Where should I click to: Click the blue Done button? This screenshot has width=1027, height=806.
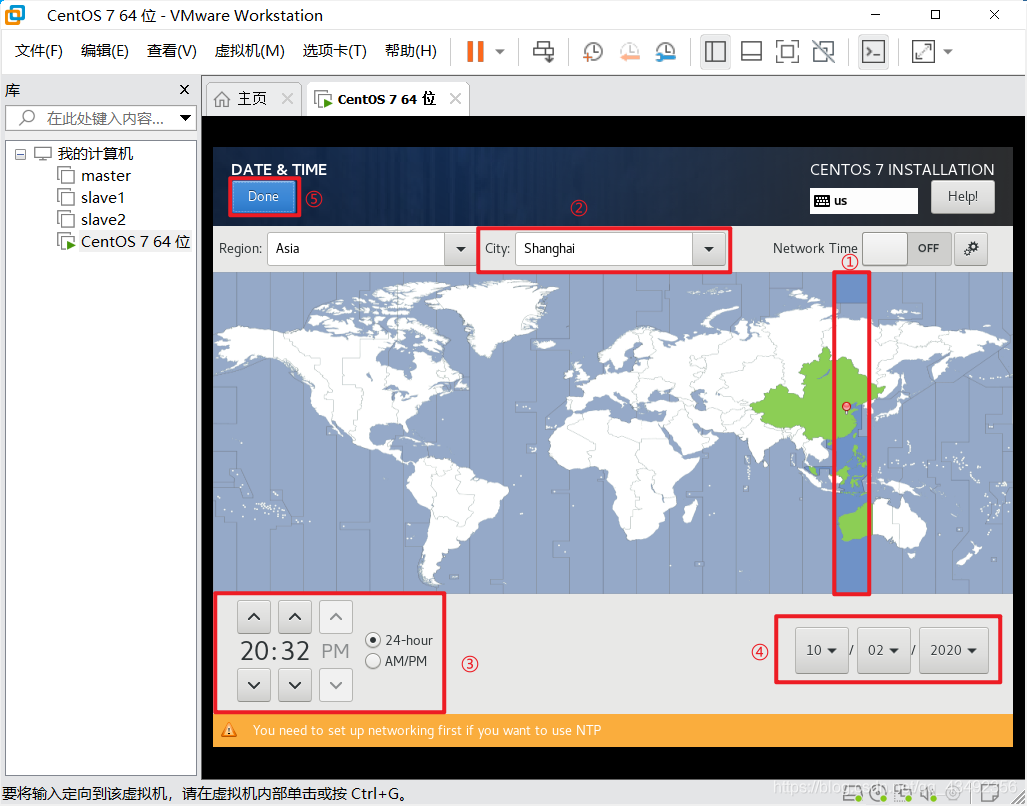[263, 196]
